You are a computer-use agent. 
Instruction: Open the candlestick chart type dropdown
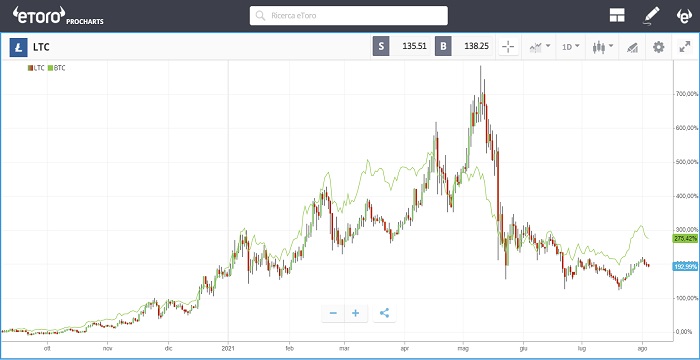point(603,46)
